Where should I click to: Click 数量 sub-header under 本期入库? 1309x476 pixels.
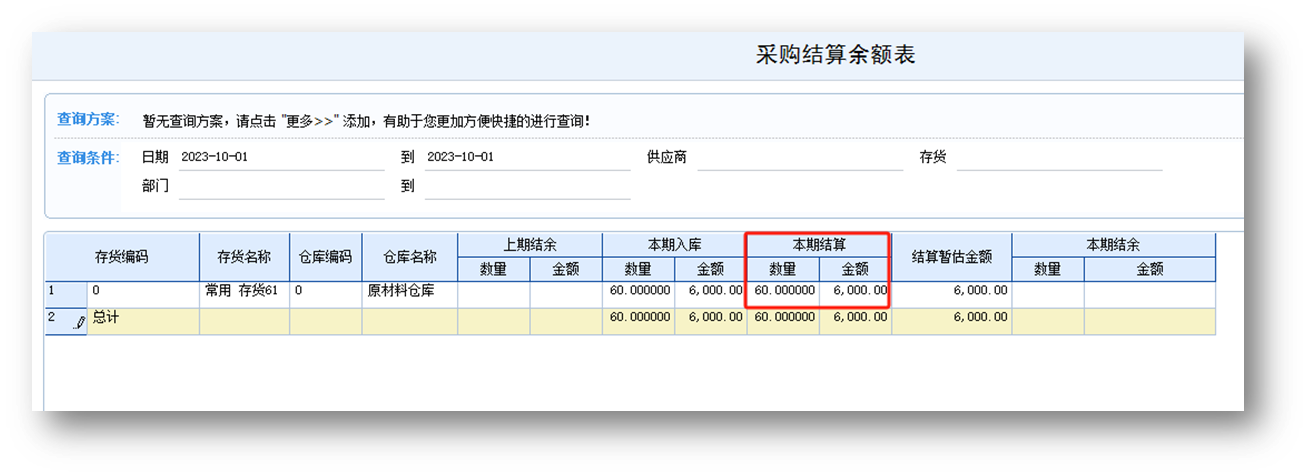[638, 269]
